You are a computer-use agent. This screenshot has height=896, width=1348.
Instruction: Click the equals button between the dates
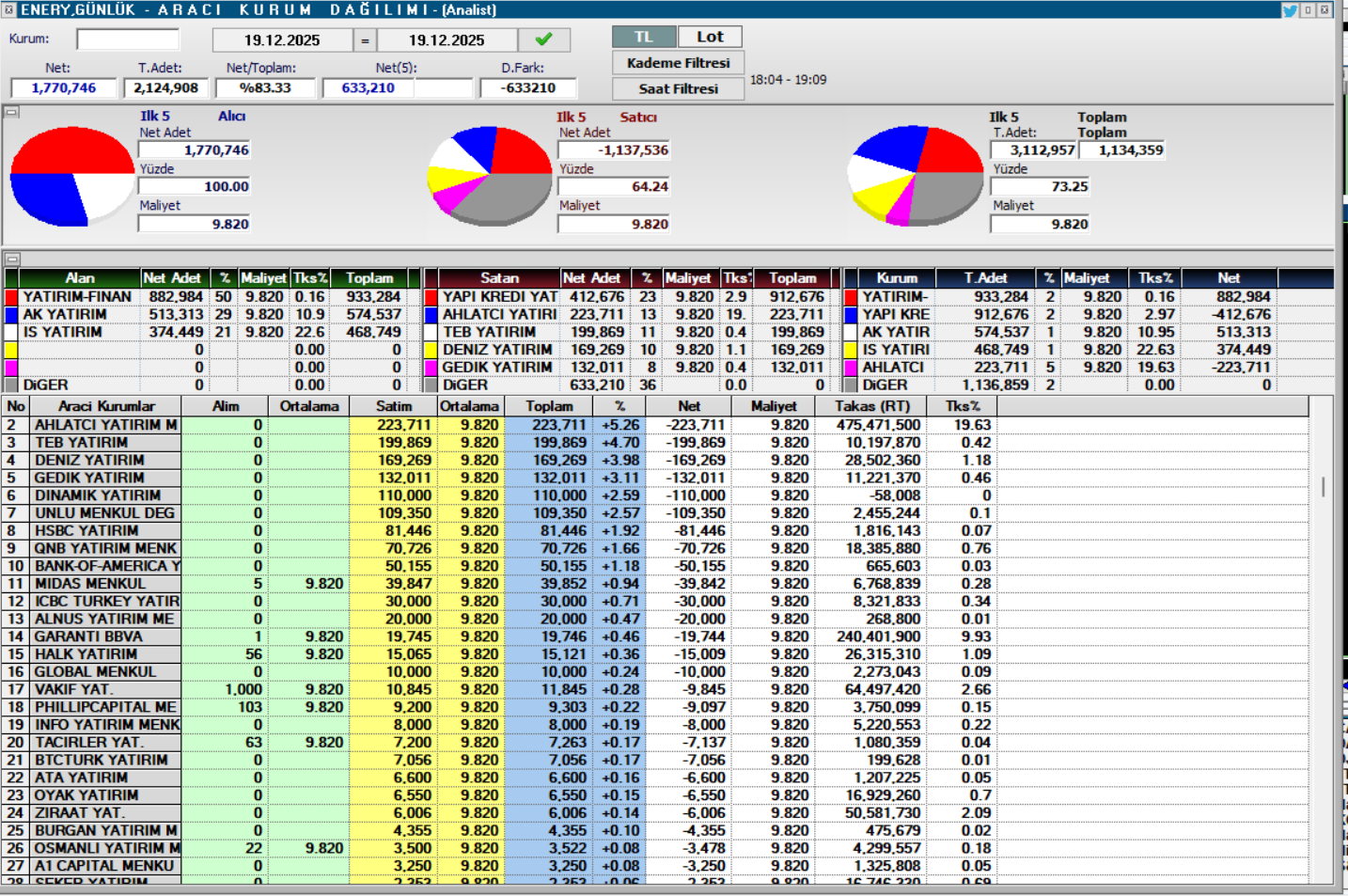tap(366, 40)
